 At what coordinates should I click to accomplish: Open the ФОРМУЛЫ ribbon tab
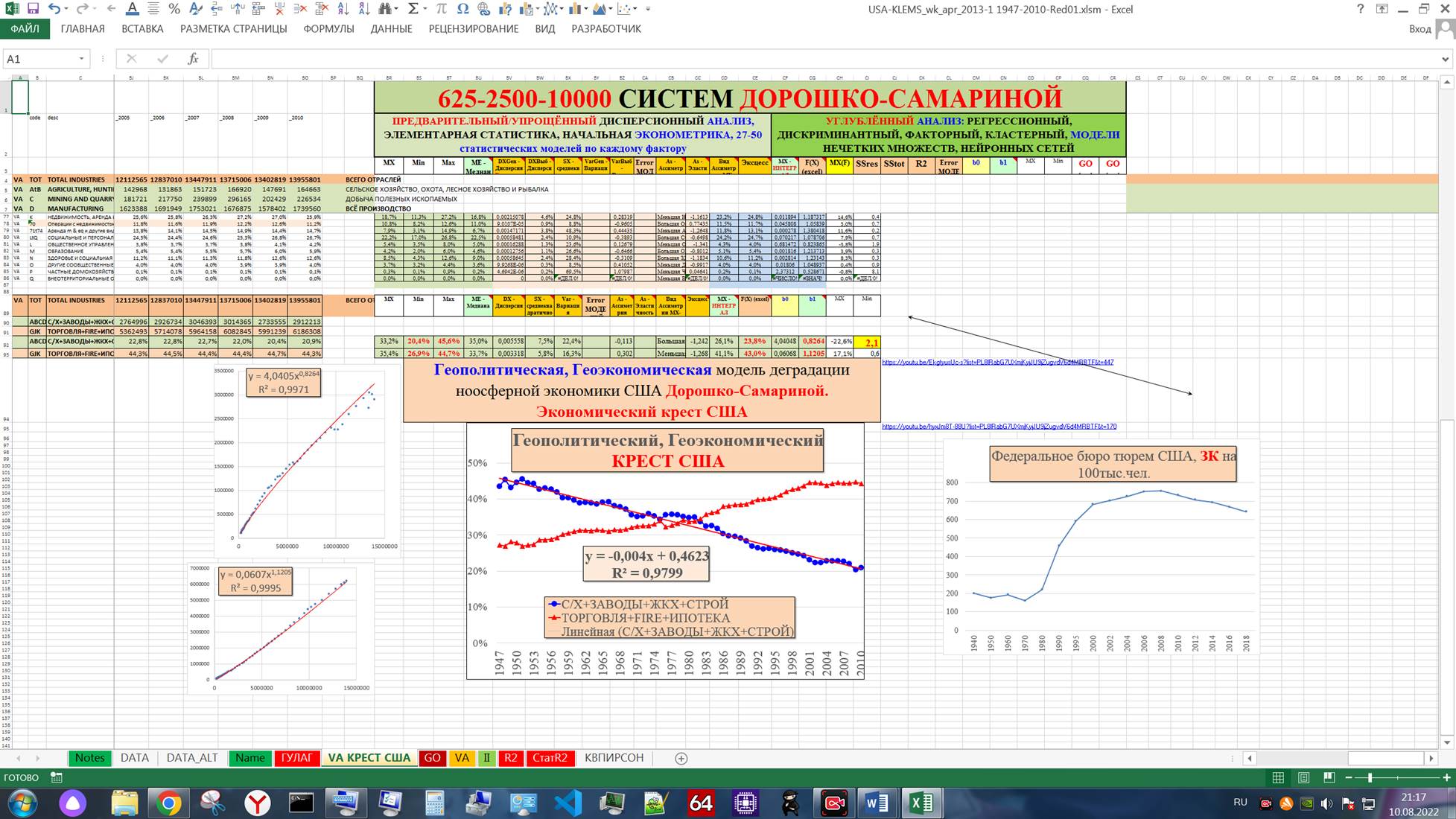point(328,29)
